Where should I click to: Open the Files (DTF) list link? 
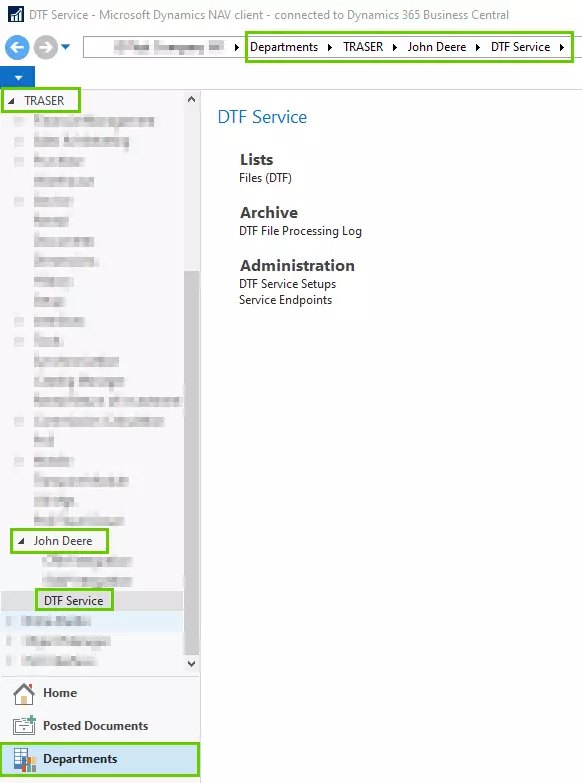(265, 178)
